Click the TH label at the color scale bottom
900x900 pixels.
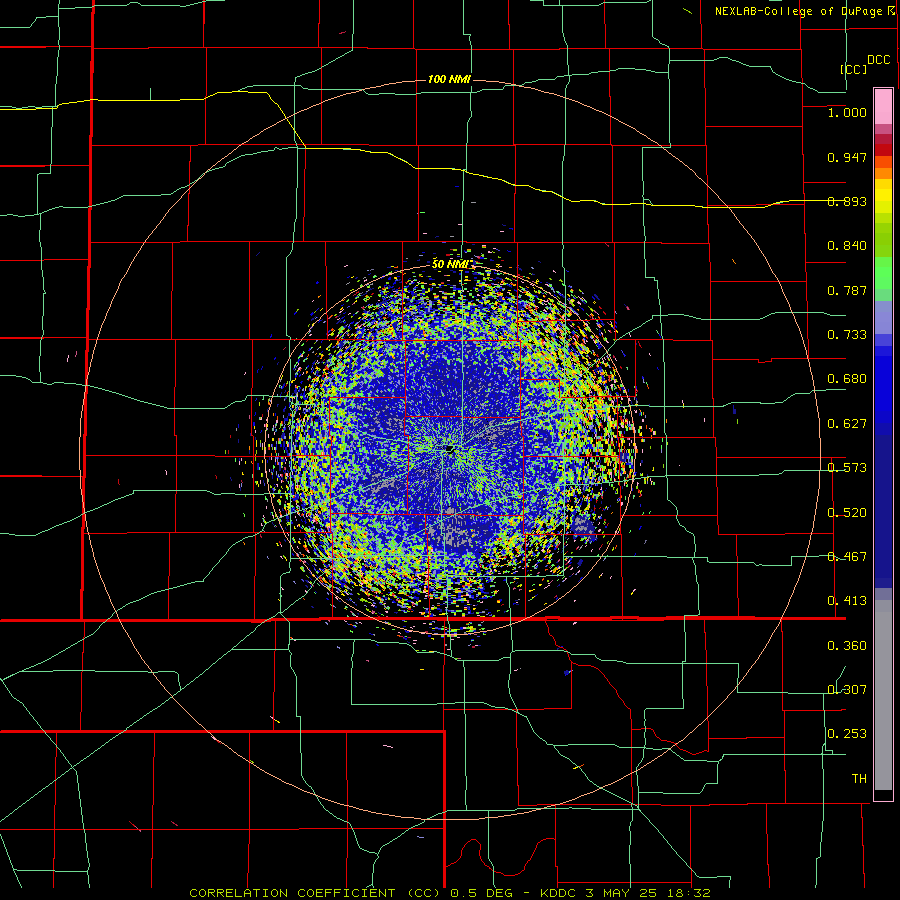click(x=859, y=779)
